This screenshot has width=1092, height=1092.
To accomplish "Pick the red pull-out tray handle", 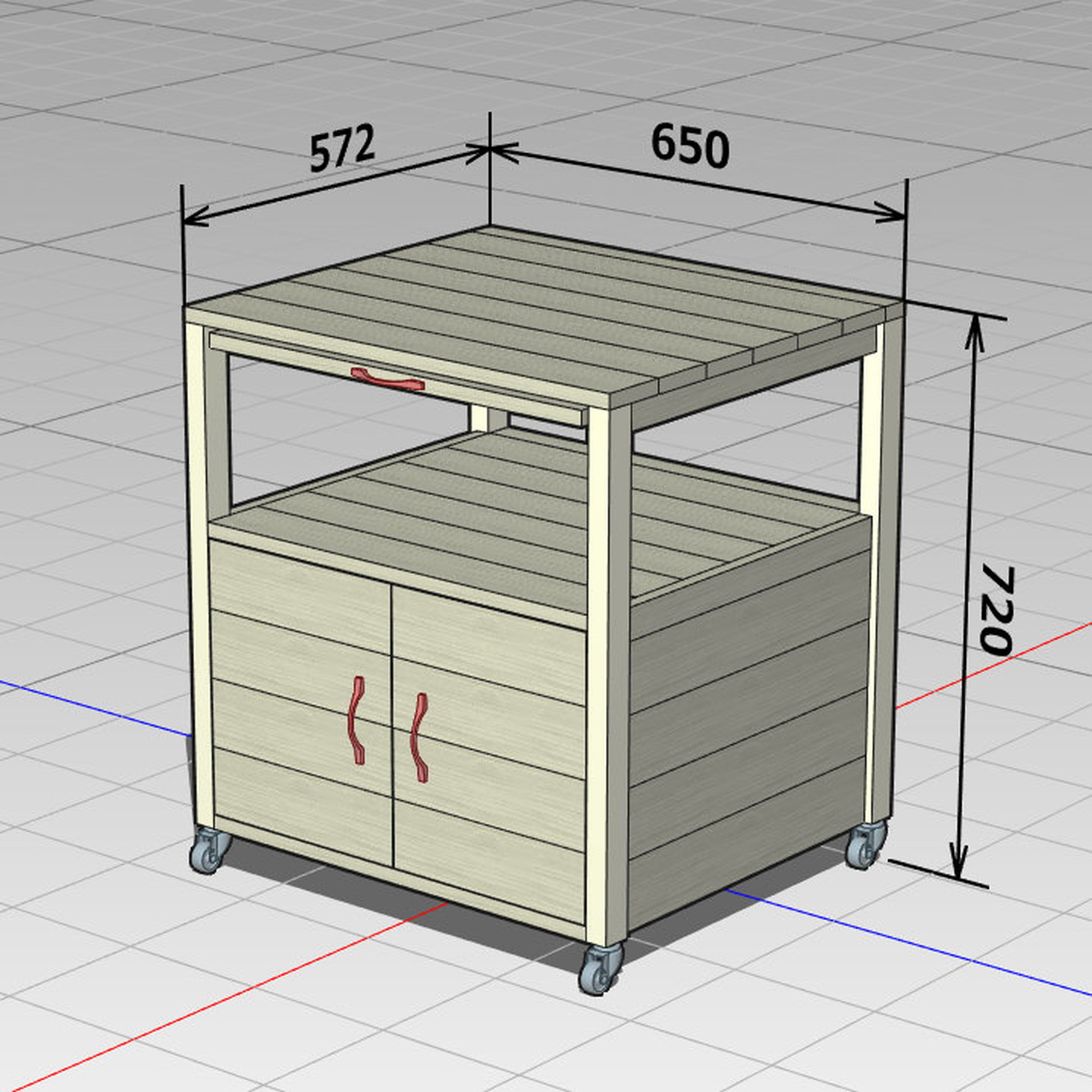I will tap(387, 379).
